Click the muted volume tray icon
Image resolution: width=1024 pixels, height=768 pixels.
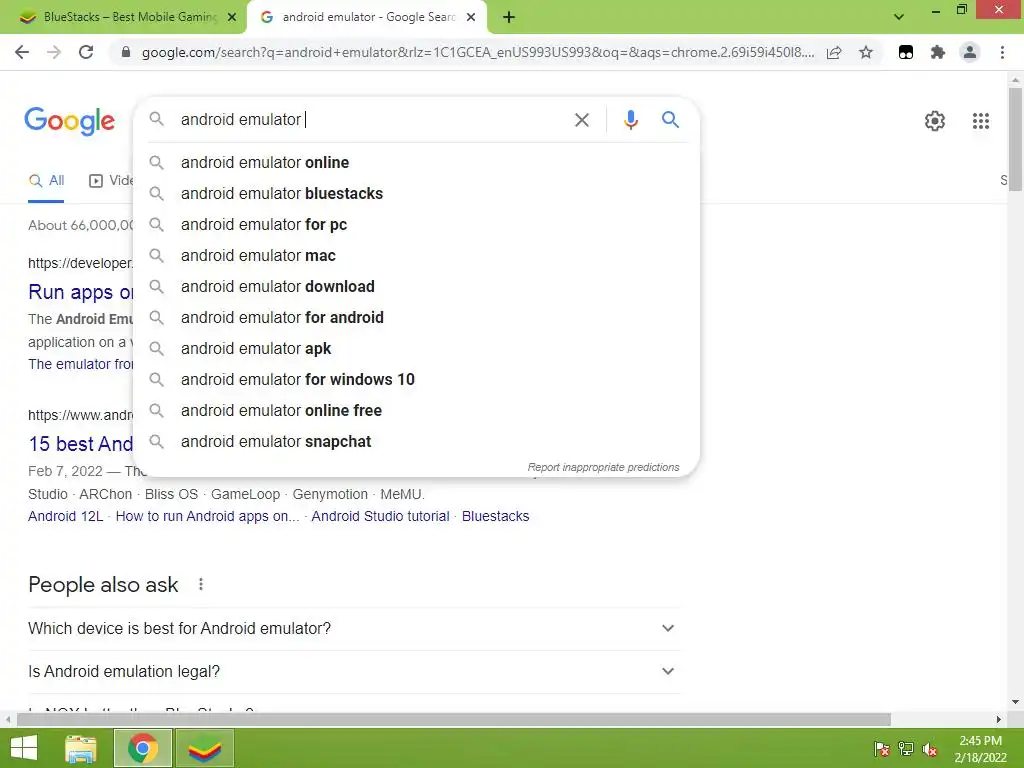tap(930, 750)
